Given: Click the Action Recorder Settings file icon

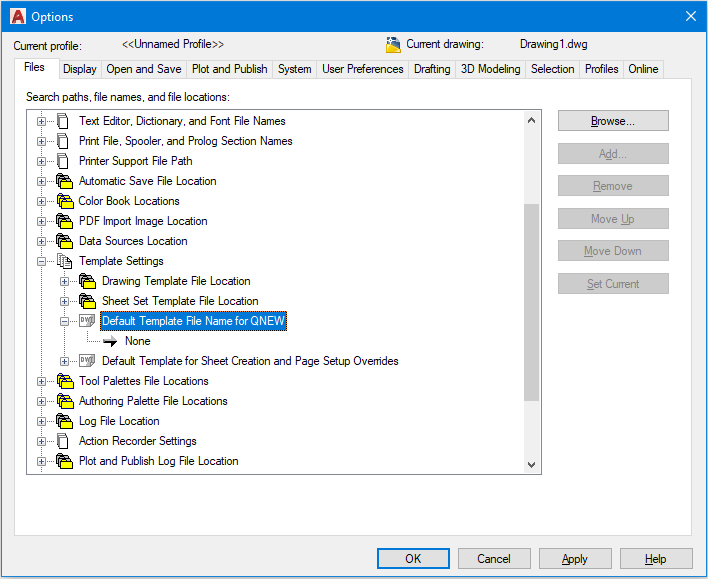Looking at the screenshot, I should [64, 441].
